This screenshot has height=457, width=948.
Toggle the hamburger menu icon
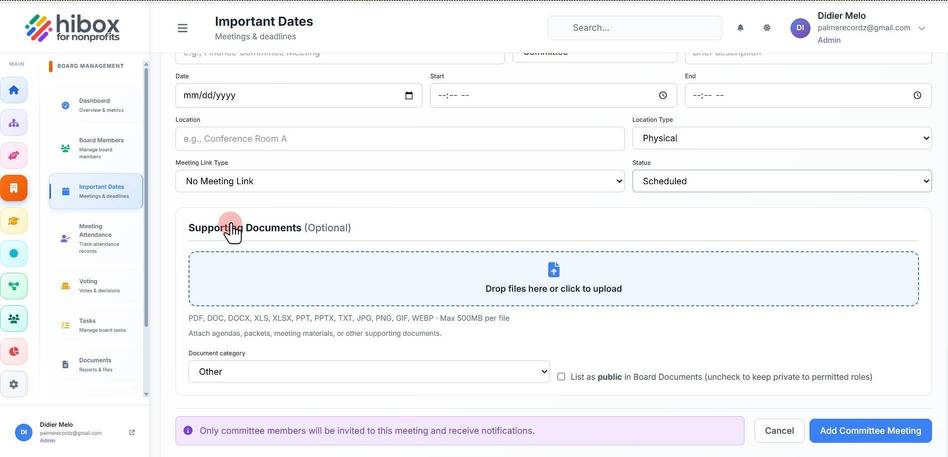(x=182, y=28)
